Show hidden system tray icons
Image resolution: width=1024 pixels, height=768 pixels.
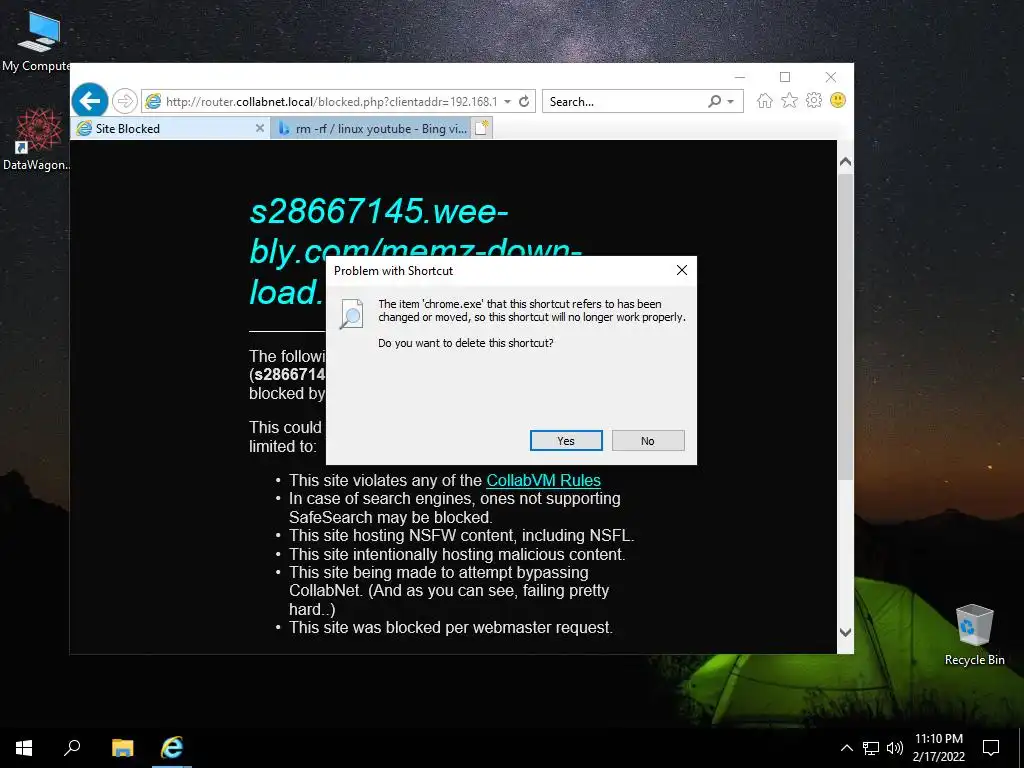click(x=846, y=748)
